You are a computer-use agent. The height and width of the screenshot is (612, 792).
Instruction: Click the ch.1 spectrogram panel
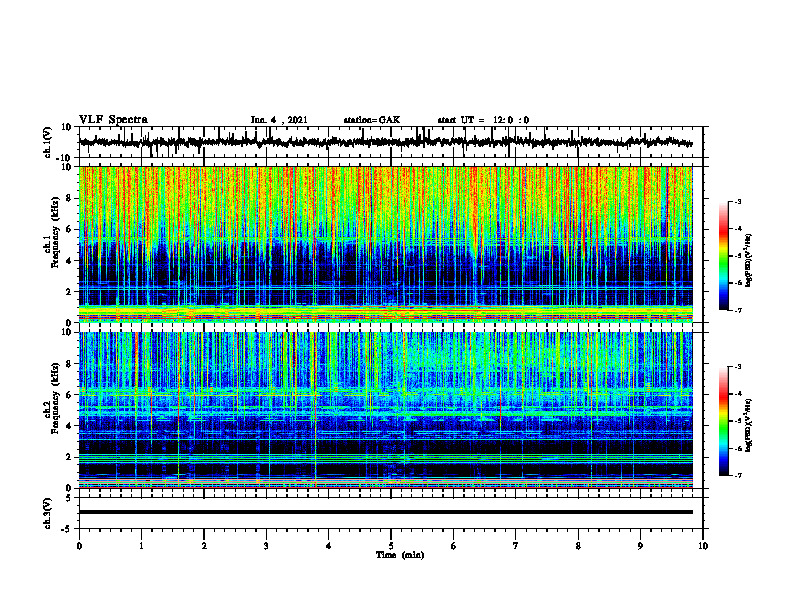385,244
